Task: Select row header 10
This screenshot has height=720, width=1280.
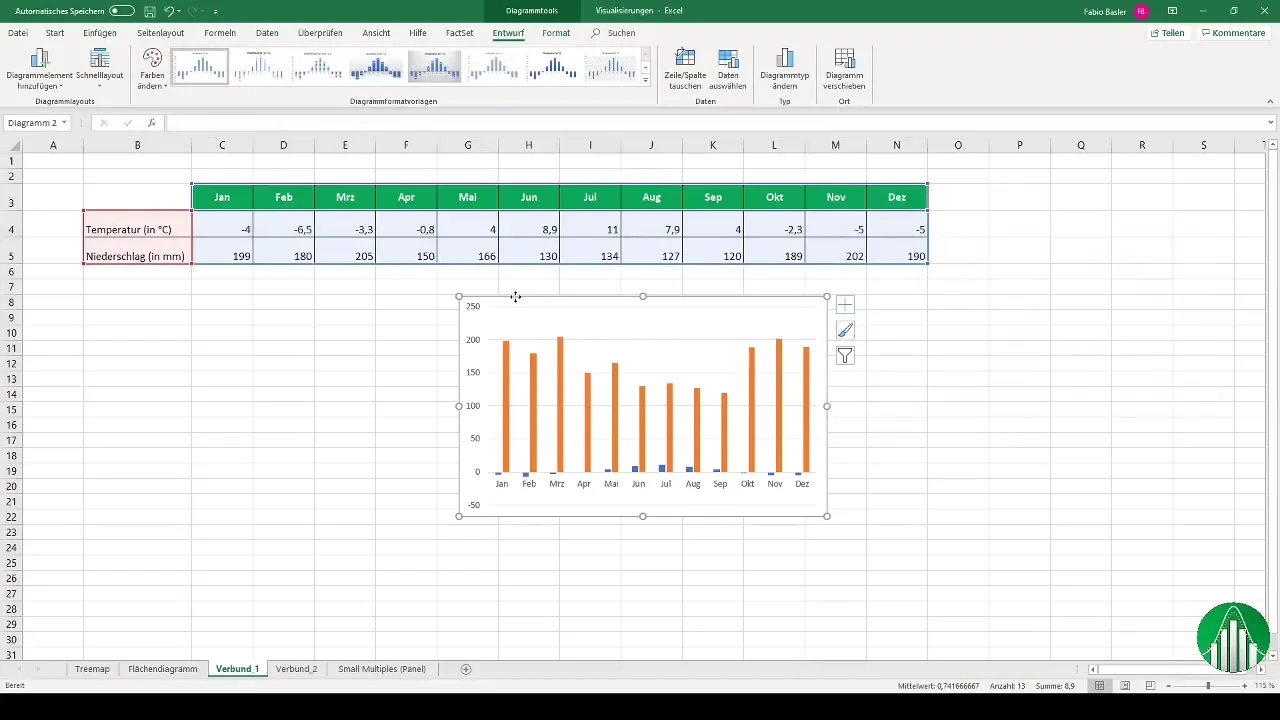Action: [x=11, y=333]
